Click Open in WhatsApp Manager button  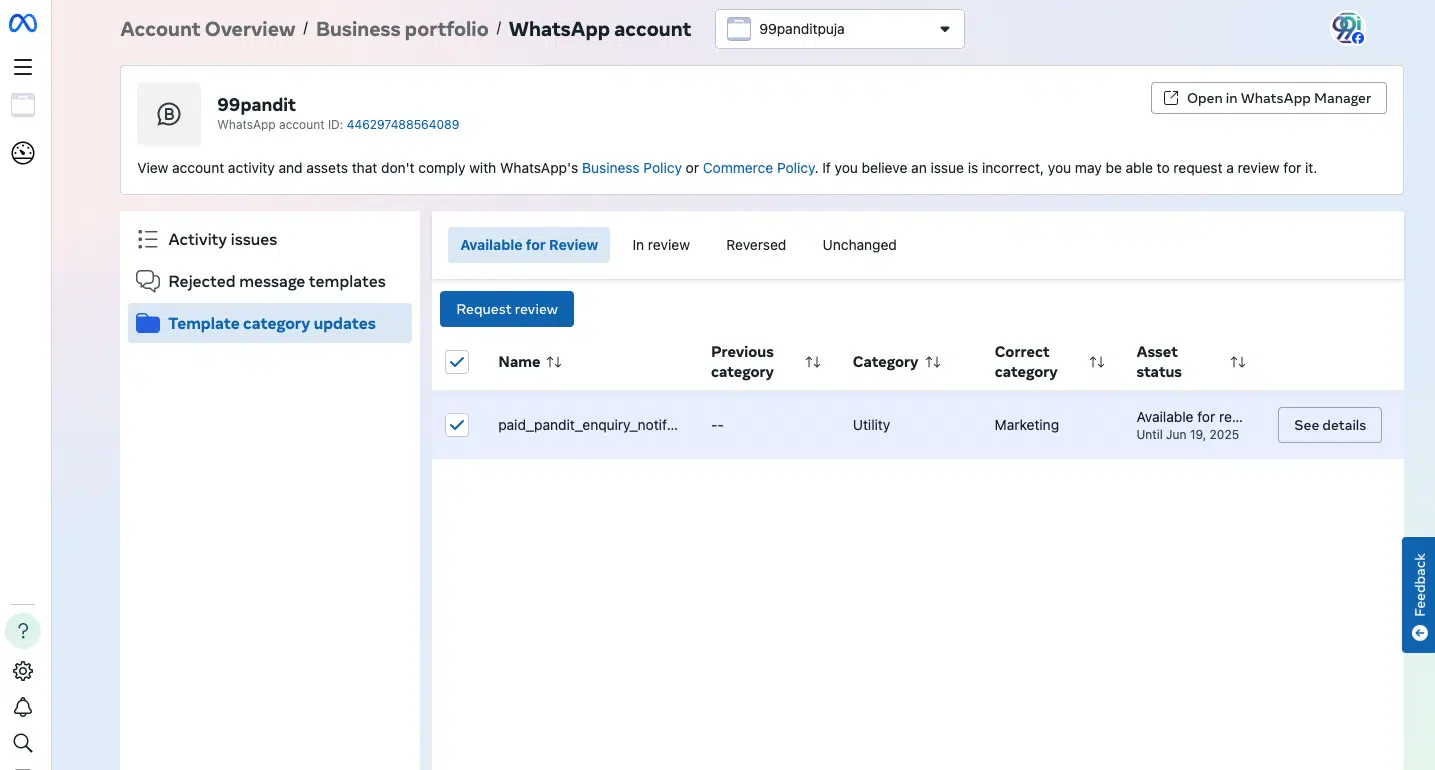[x=1269, y=98]
